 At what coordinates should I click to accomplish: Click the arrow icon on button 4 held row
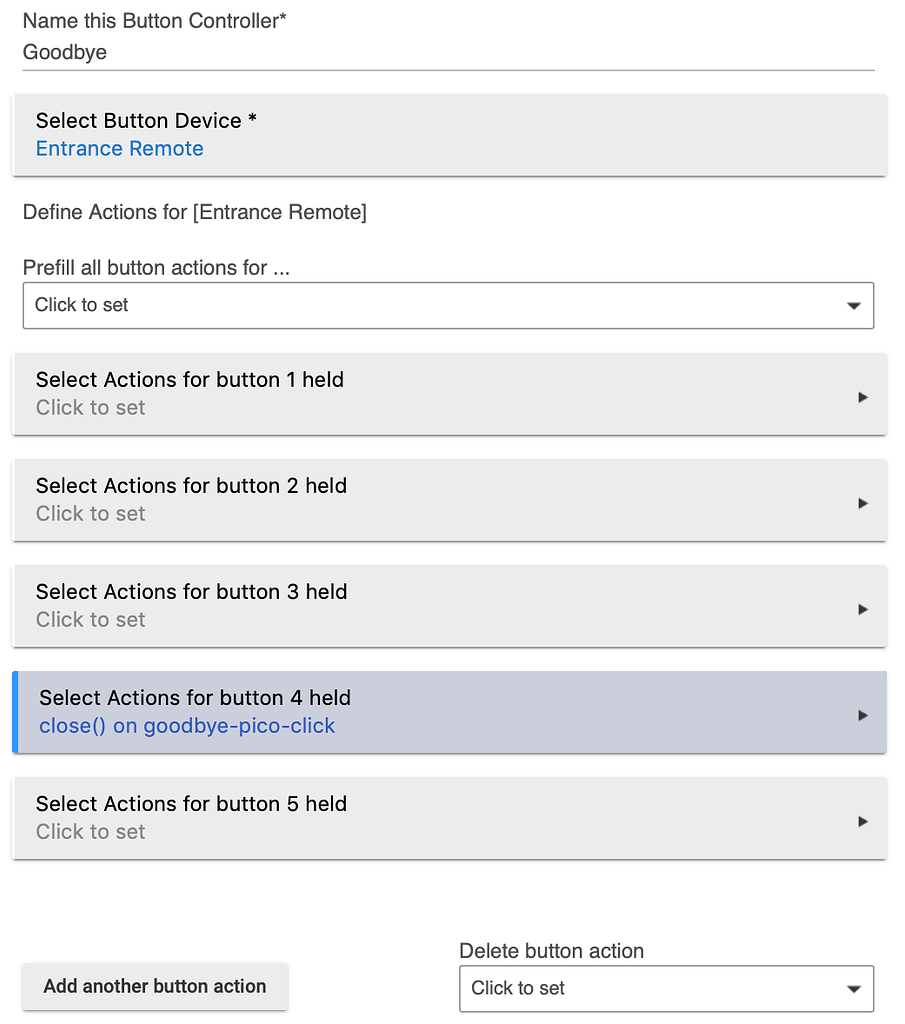(x=862, y=715)
